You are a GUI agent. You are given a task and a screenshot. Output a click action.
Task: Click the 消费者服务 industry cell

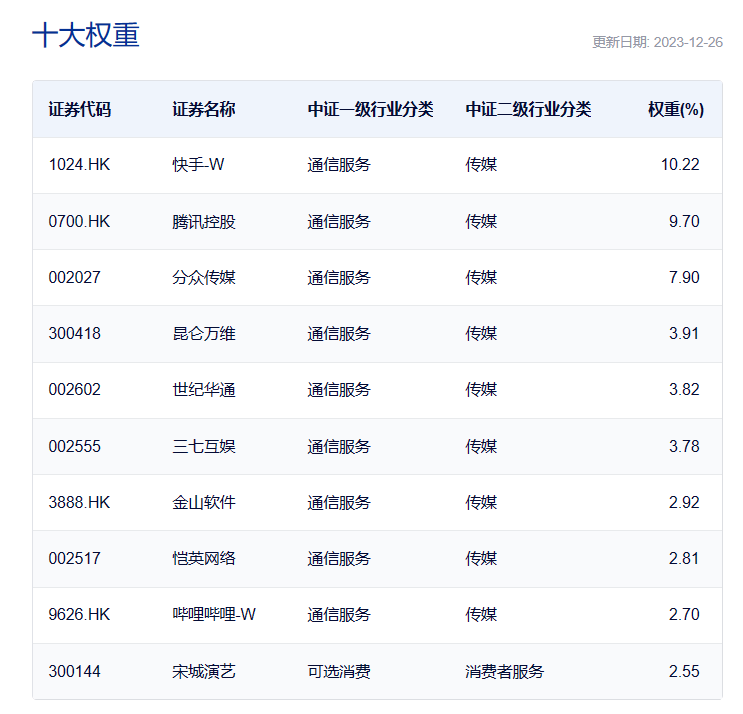click(505, 671)
